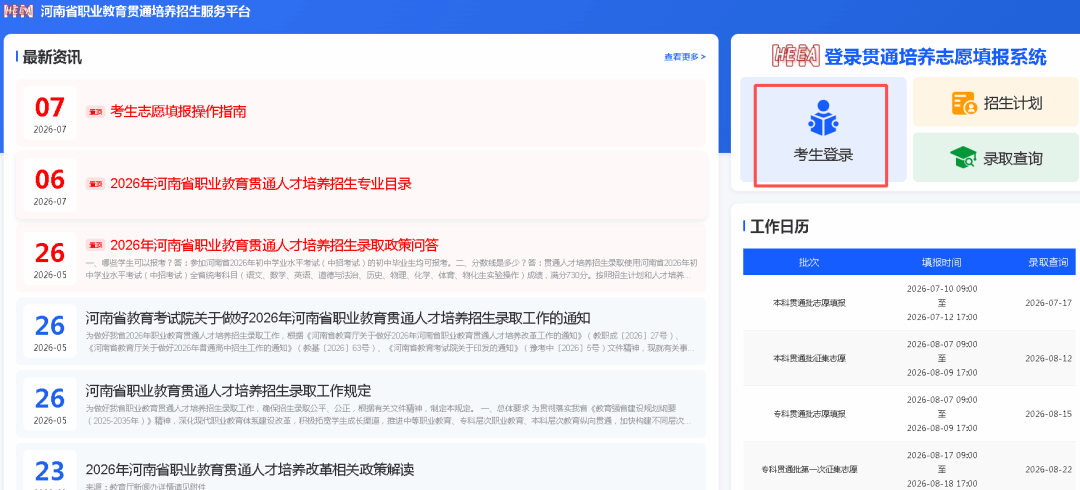Click the HEEA logo in the header
Screen dimensions: 1080x490
(18, 12)
